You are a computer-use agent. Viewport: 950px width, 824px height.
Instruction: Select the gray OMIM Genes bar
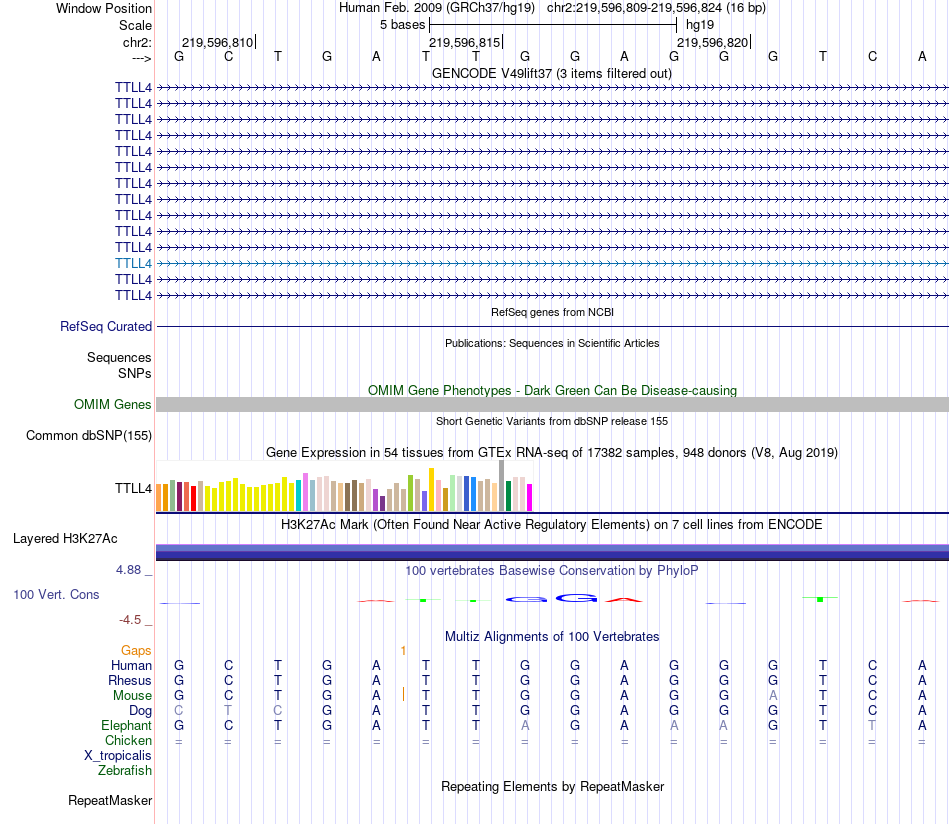pos(553,405)
